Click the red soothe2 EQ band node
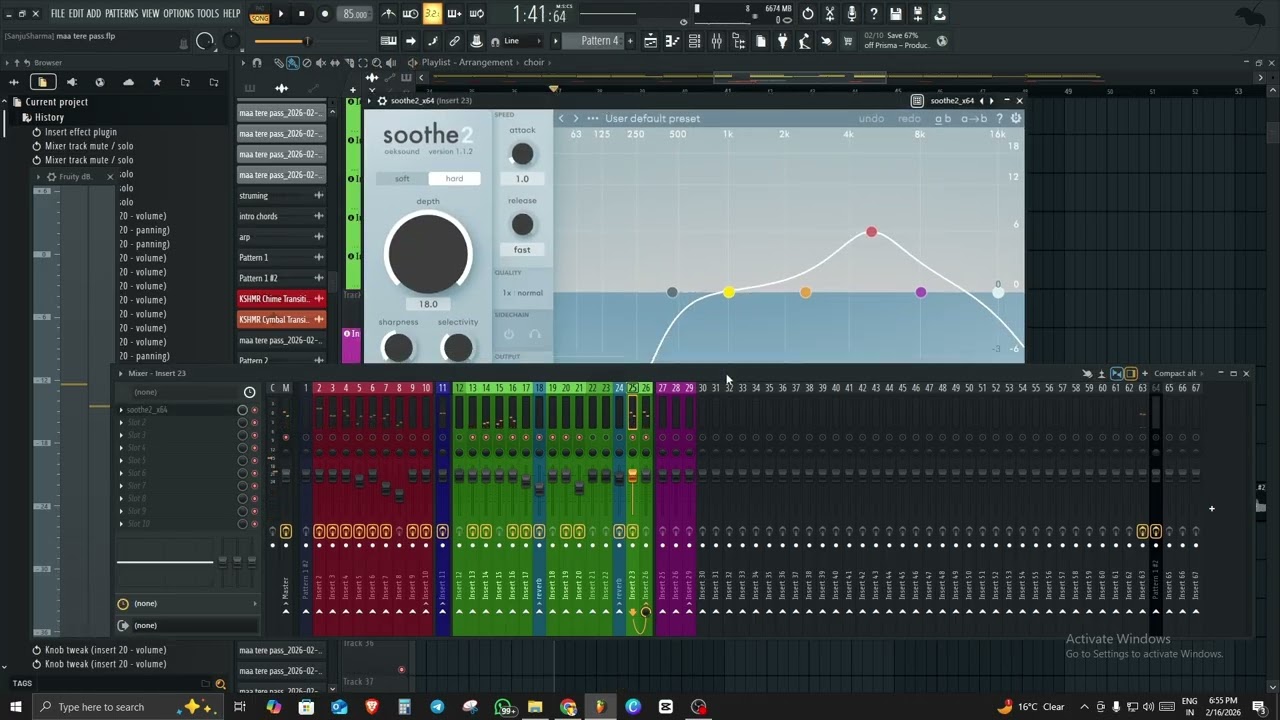Image resolution: width=1280 pixels, height=720 pixels. click(x=871, y=232)
